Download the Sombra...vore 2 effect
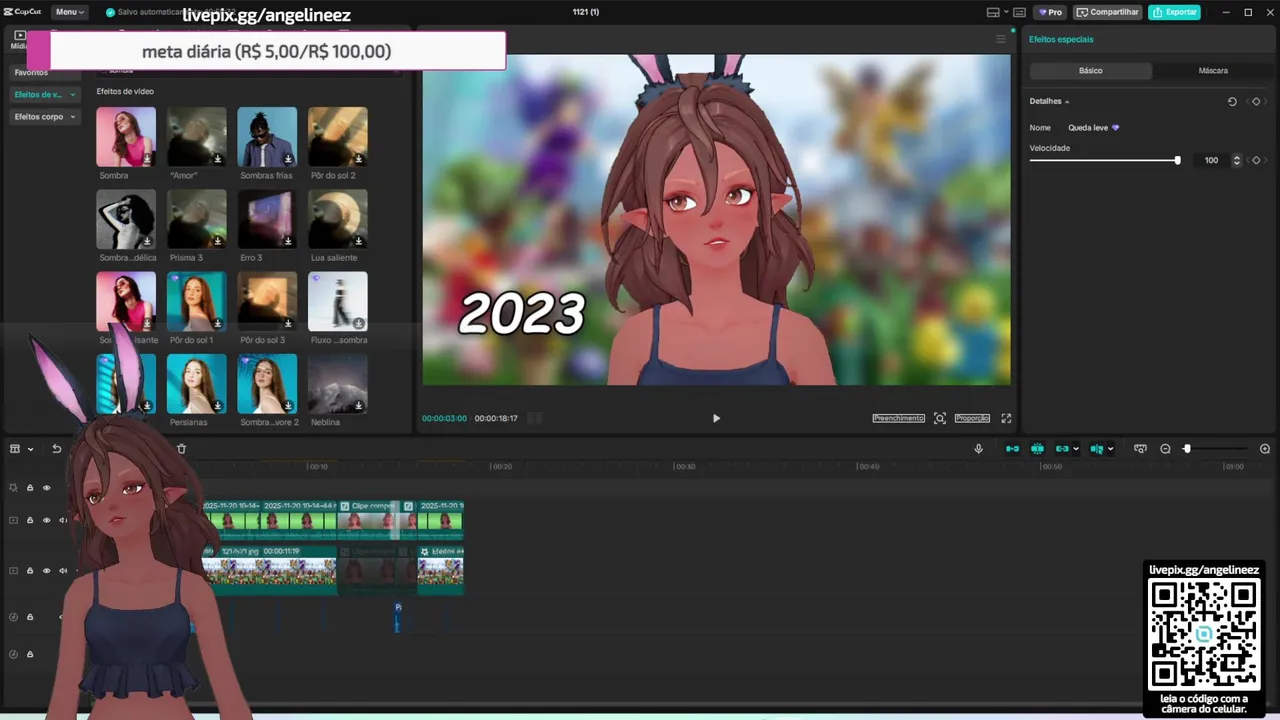This screenshot has width=1280, height=720. (288, 405)
